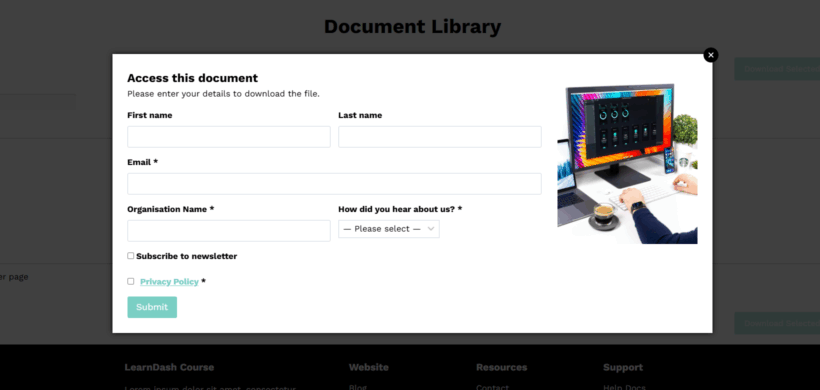Click the desktop workspace image in popup
Image resolution: width=820 pixels, height=390 pixels.
[627, 164]
